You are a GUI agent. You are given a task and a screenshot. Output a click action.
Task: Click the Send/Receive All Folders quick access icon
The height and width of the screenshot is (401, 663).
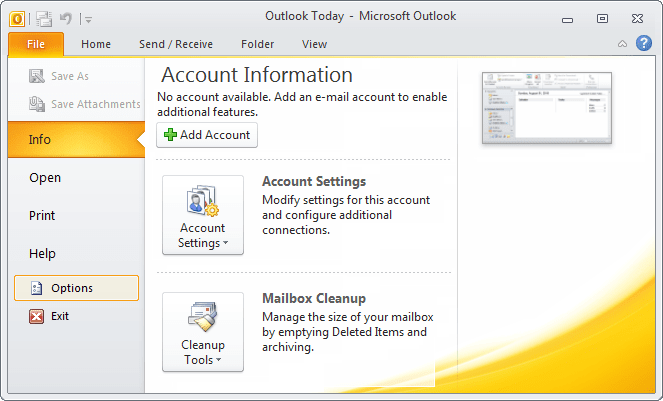(x=44, y=19)
